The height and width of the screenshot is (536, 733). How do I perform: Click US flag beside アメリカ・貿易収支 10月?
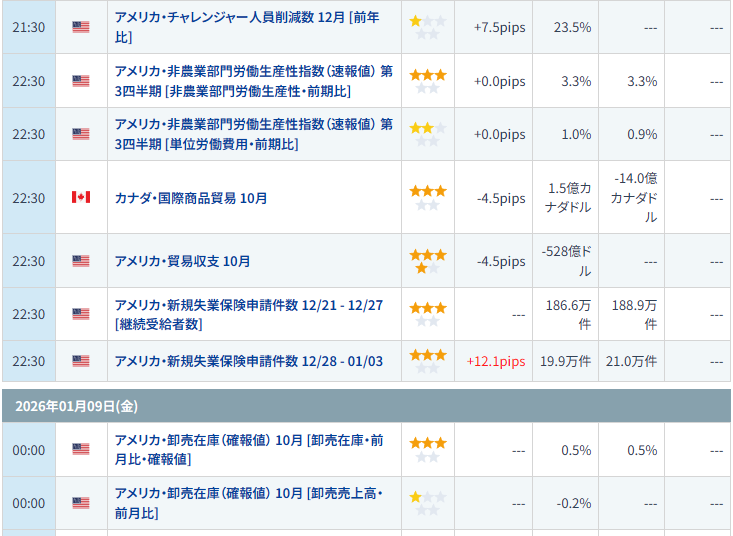point(81,261)
